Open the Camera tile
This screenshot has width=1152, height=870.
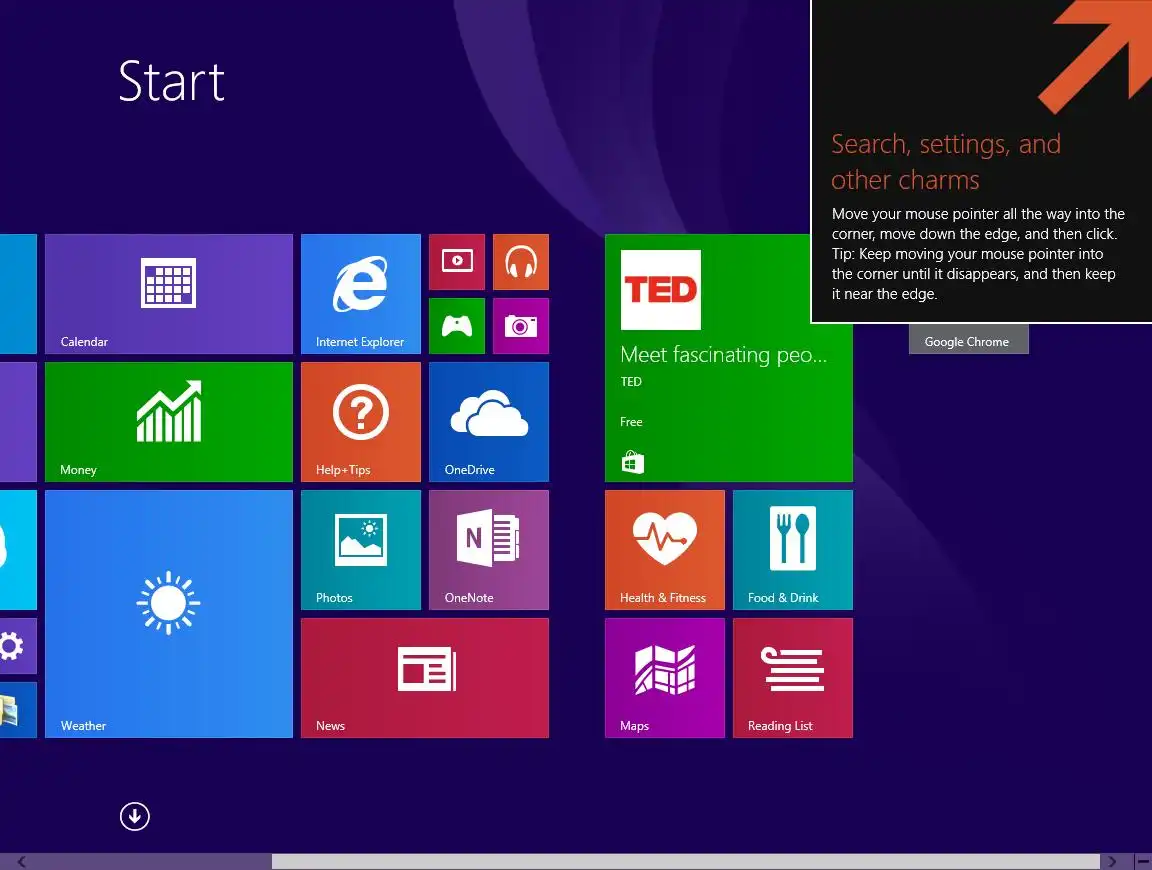[521, 326]
